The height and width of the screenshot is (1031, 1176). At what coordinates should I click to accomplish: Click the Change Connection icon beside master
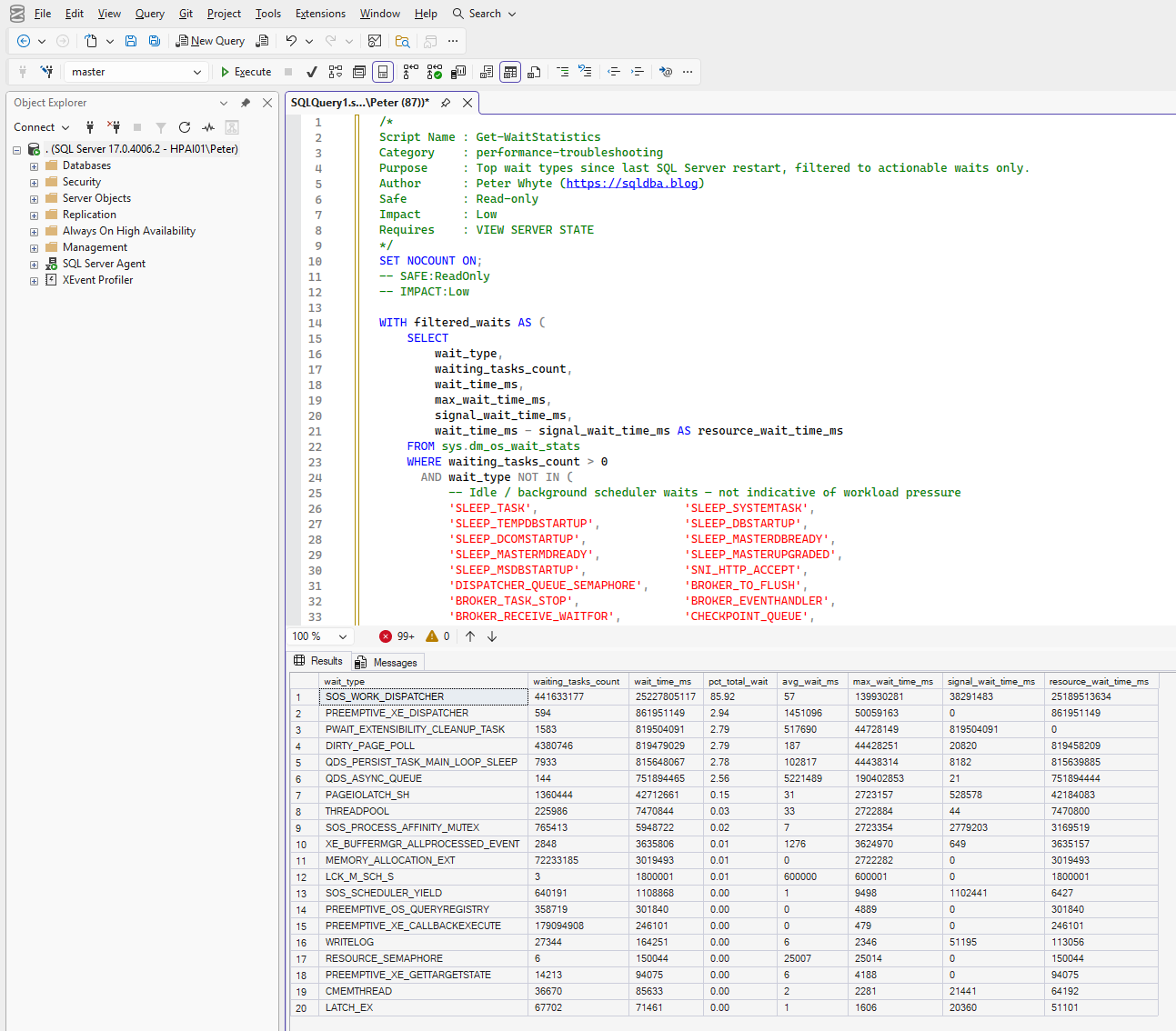pos(46,72)
